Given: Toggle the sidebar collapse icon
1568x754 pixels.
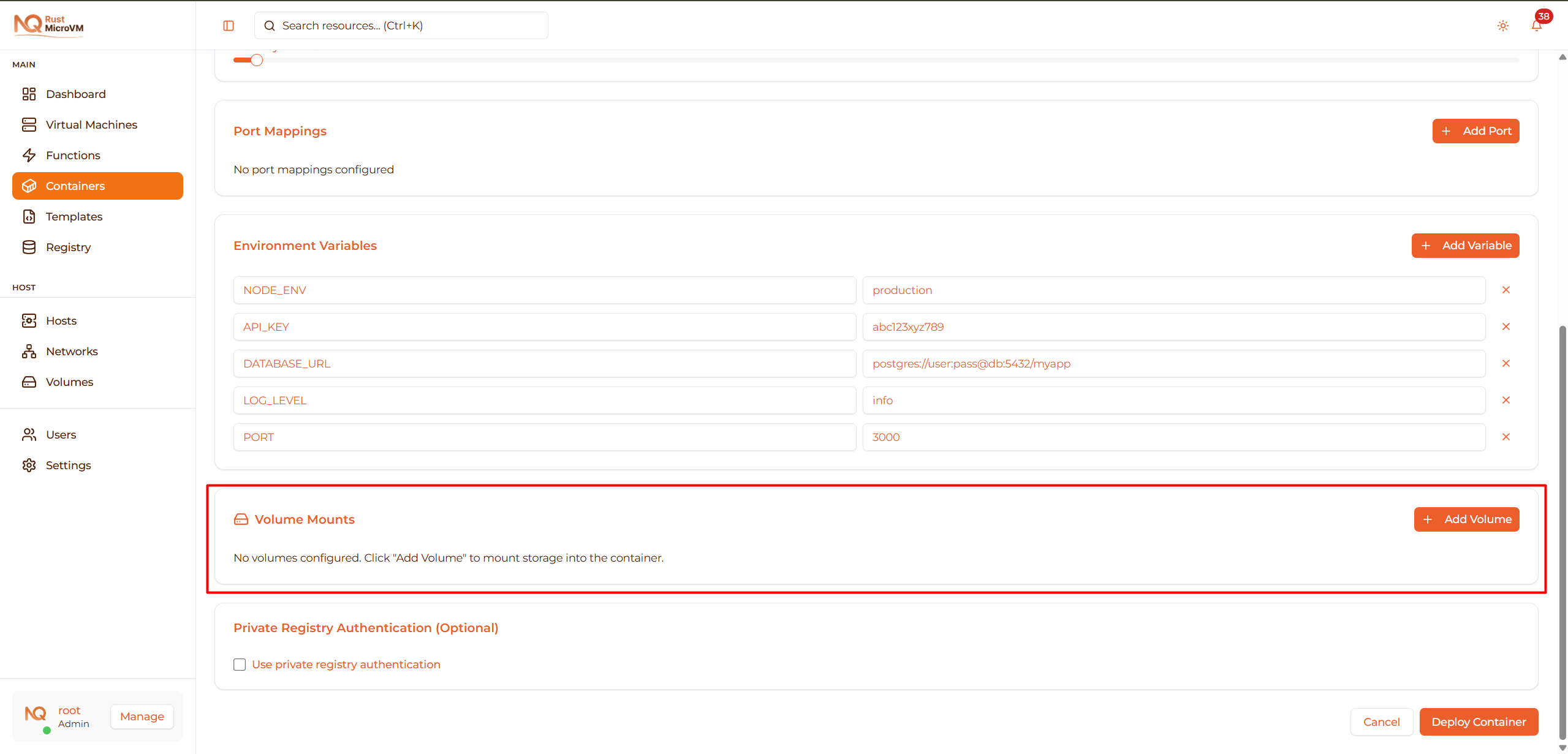Looking at the screenshot, I should (x=229, y=26).
